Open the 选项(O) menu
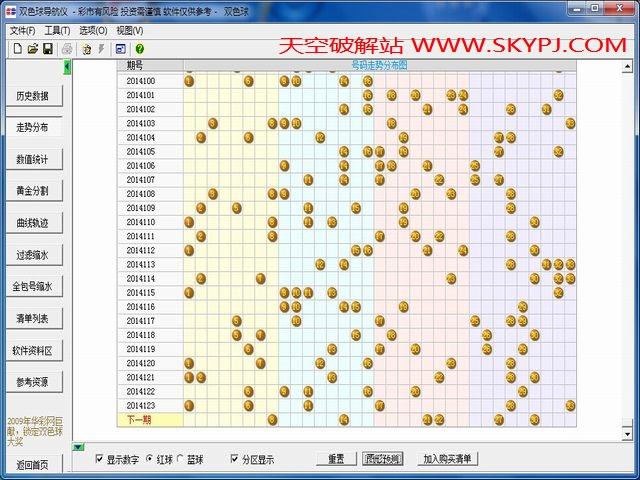Screen dimensions: 640x480 [x=93, y=31]
